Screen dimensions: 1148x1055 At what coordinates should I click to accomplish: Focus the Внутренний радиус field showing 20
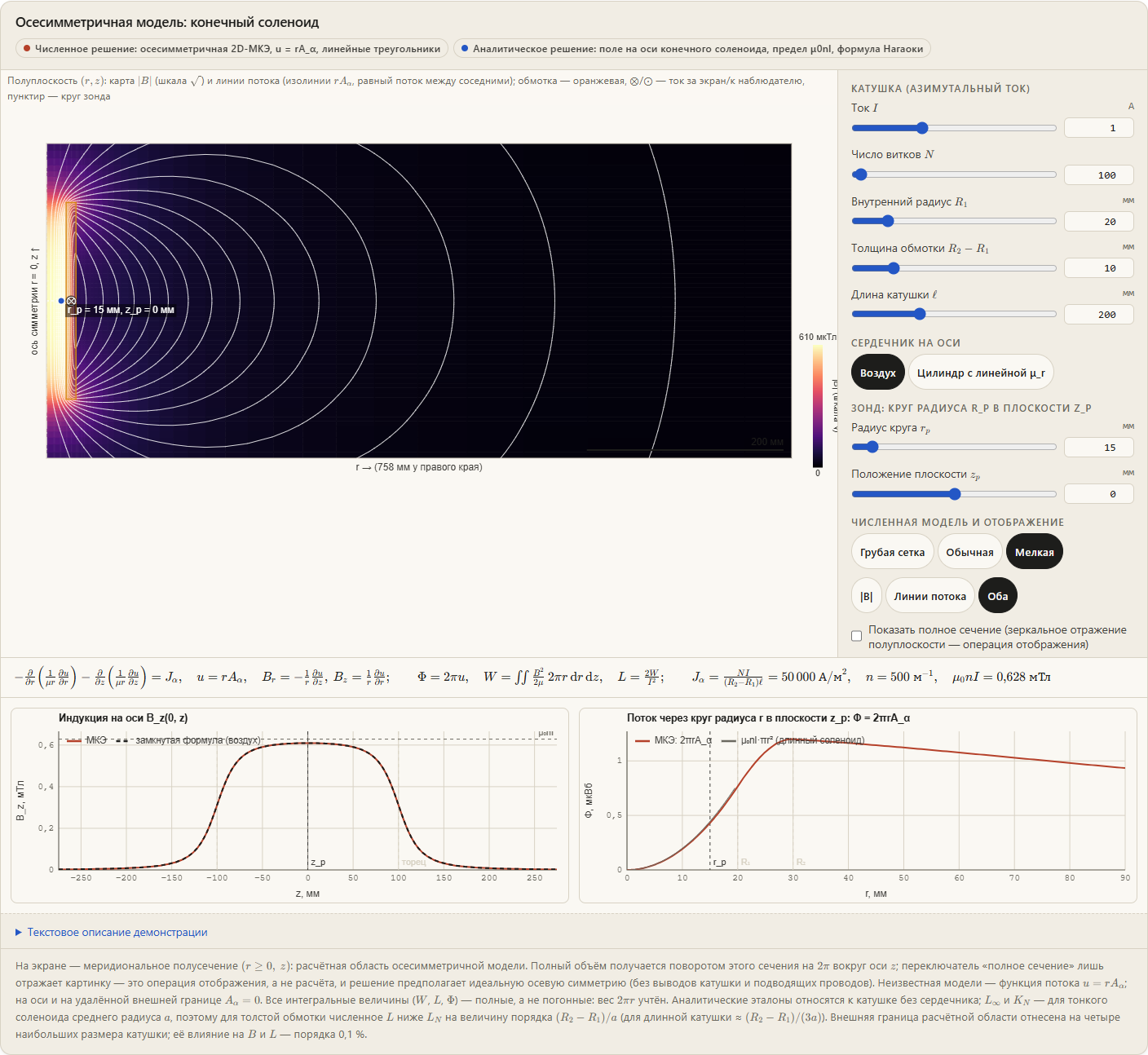click(1099, 221)
